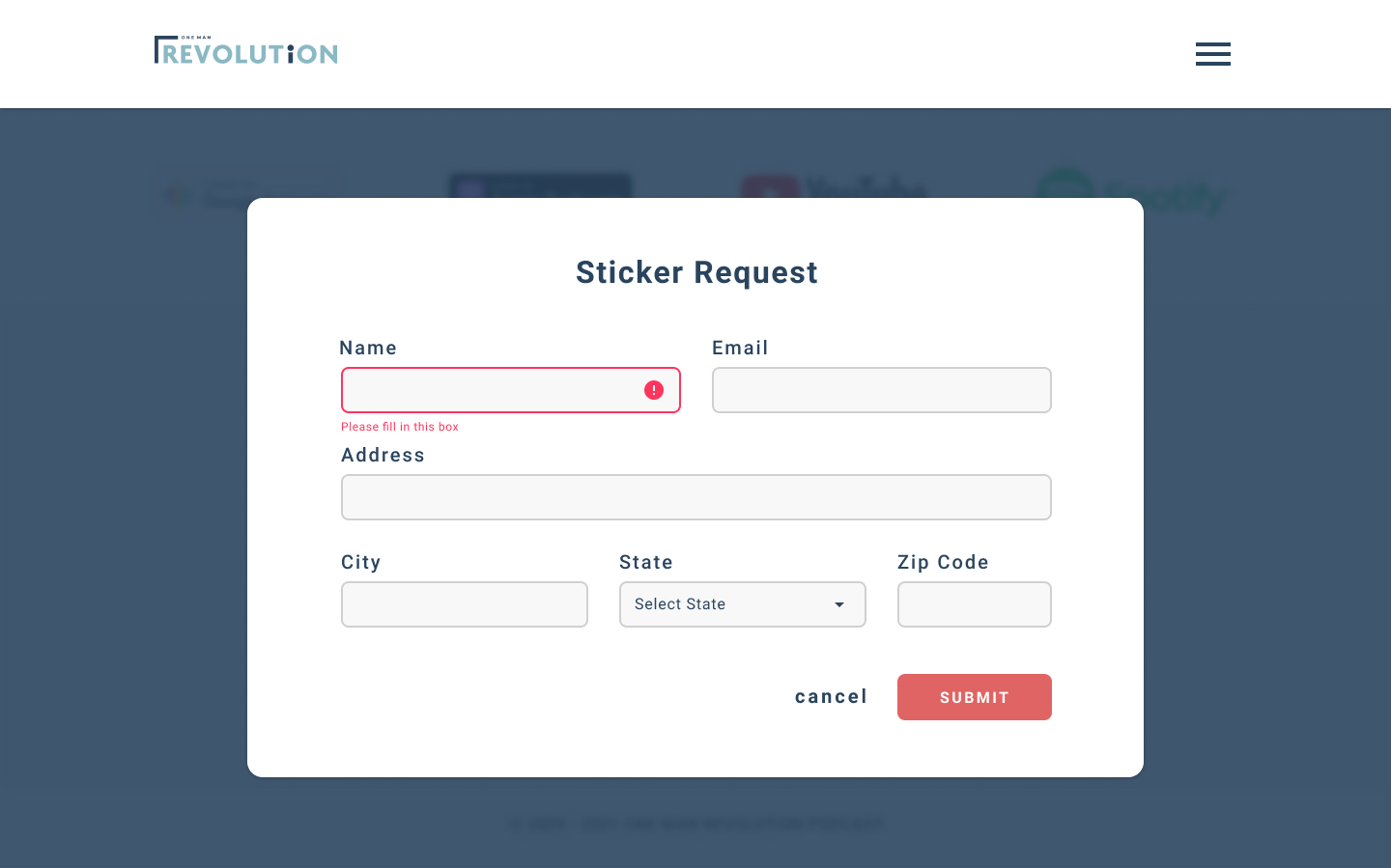Focus the Zip Code field
The height and width of the screenshot is (868, 1391).
click(974, 604)
